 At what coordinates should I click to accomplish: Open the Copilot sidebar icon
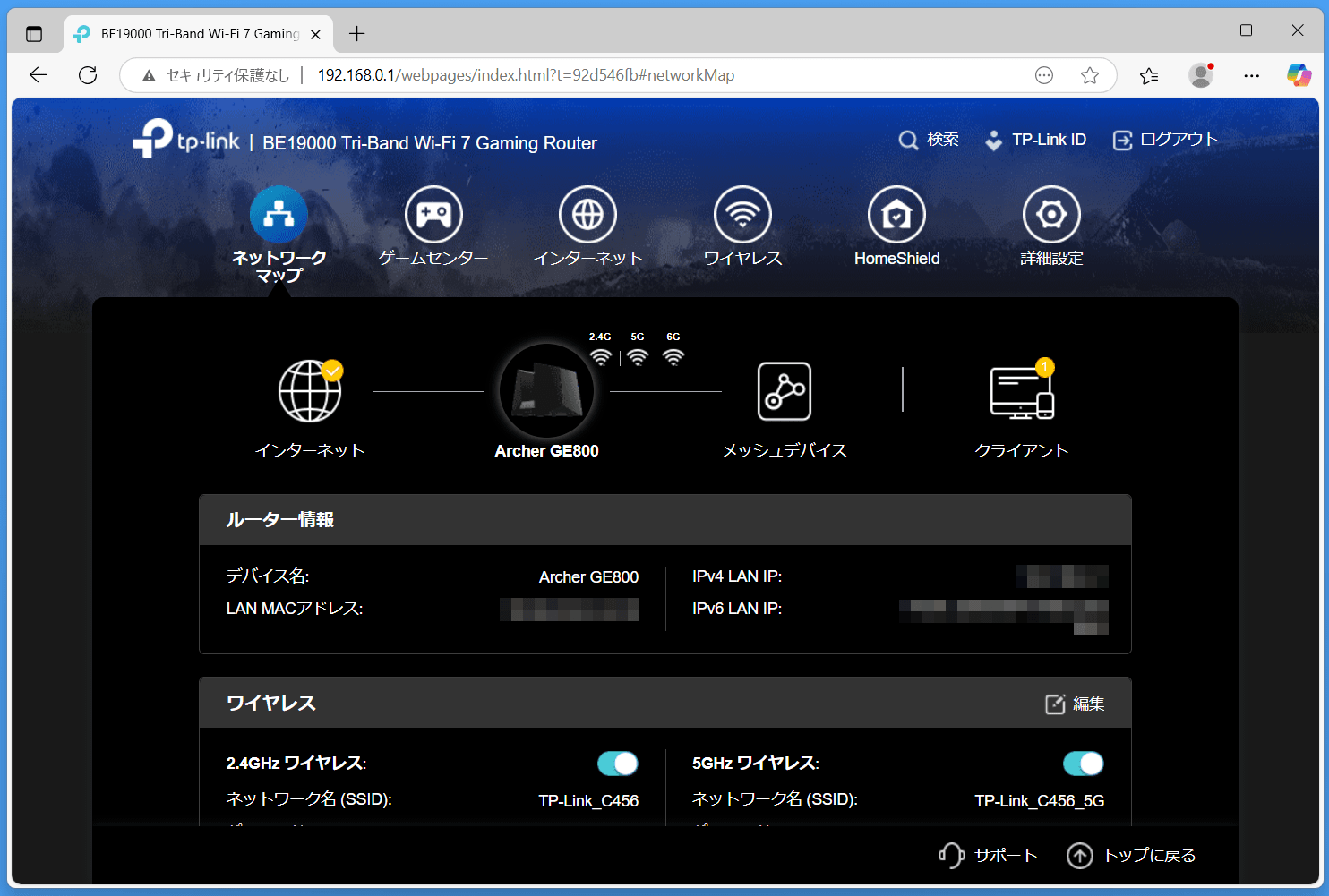point(1299,75)
